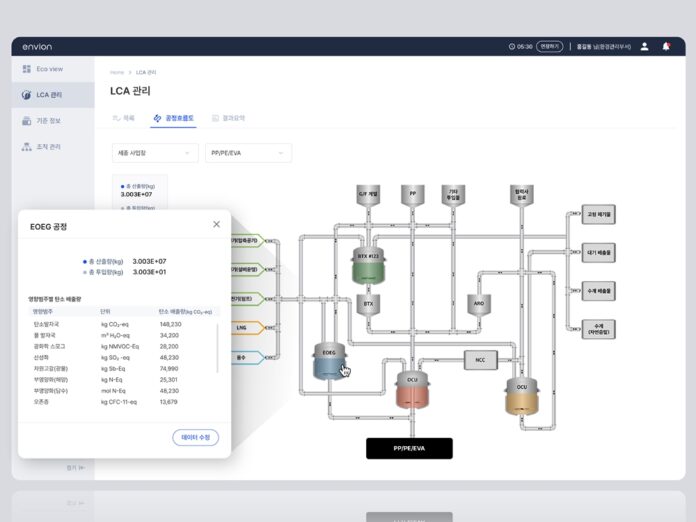
Task: Click the 연장하기 session extend button
Action: click(x=549, y=46)
